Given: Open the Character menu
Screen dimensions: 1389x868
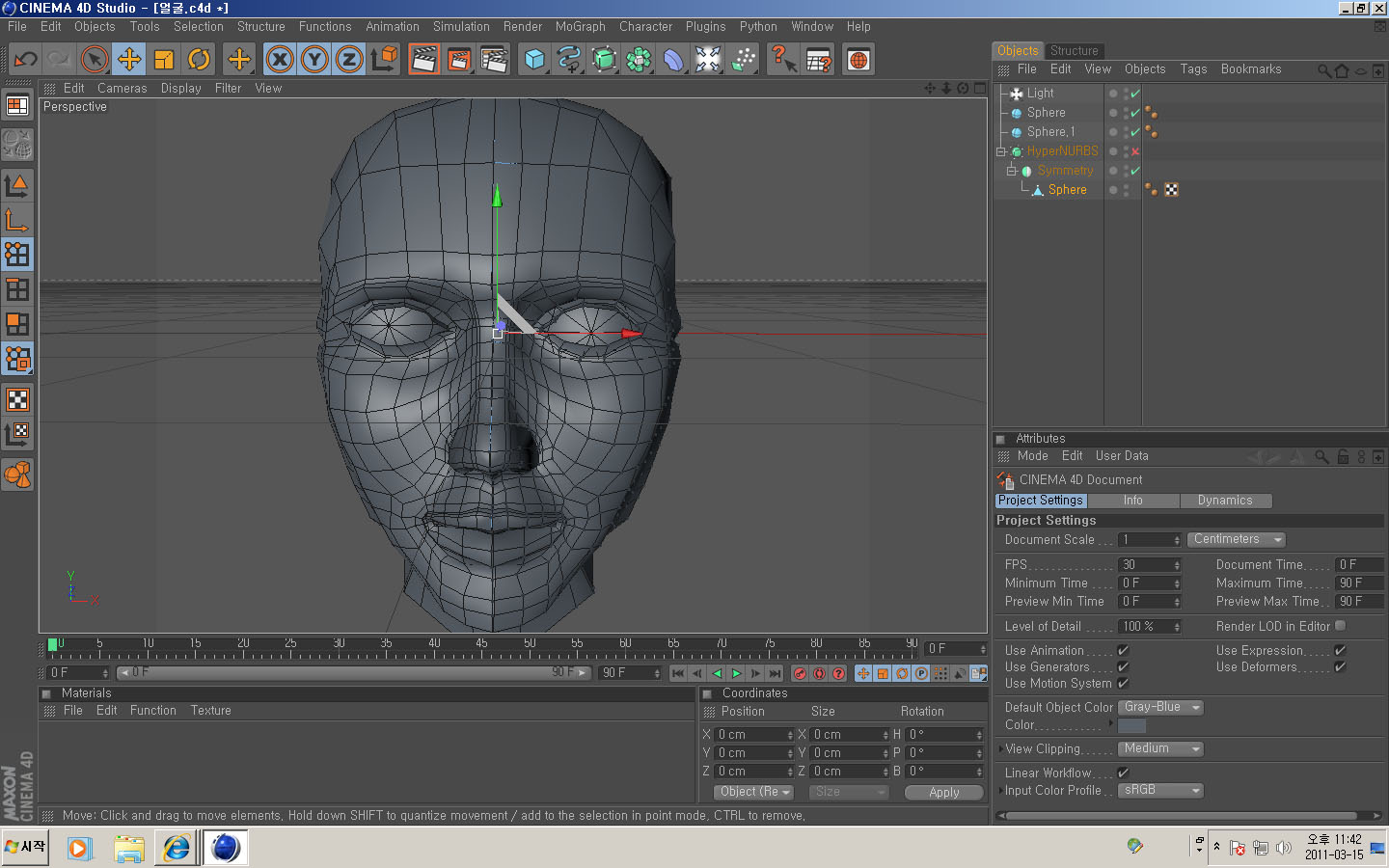Looking at the screenshot, I should [x=645, y=27].
